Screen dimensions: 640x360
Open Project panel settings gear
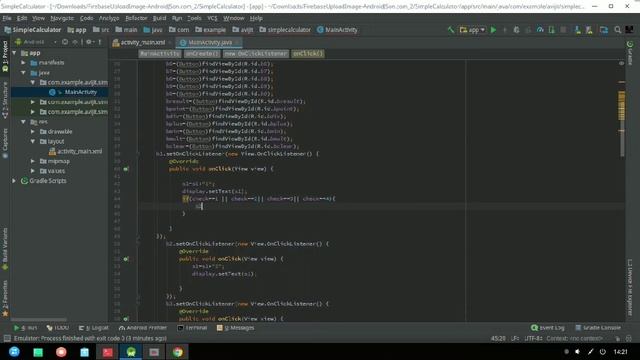[89, 42]
